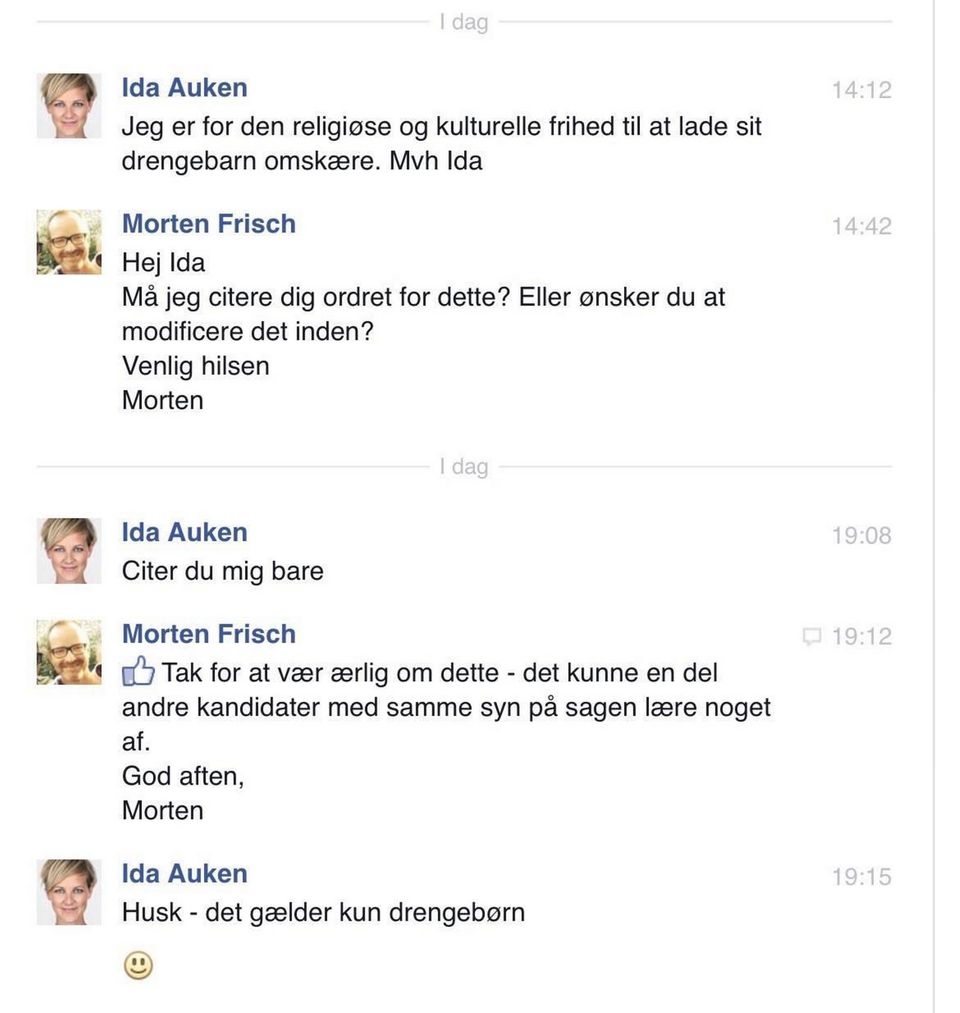Click the smiley emoji below the last message
Screen dimensions: 960x1013
click(138, 965)
